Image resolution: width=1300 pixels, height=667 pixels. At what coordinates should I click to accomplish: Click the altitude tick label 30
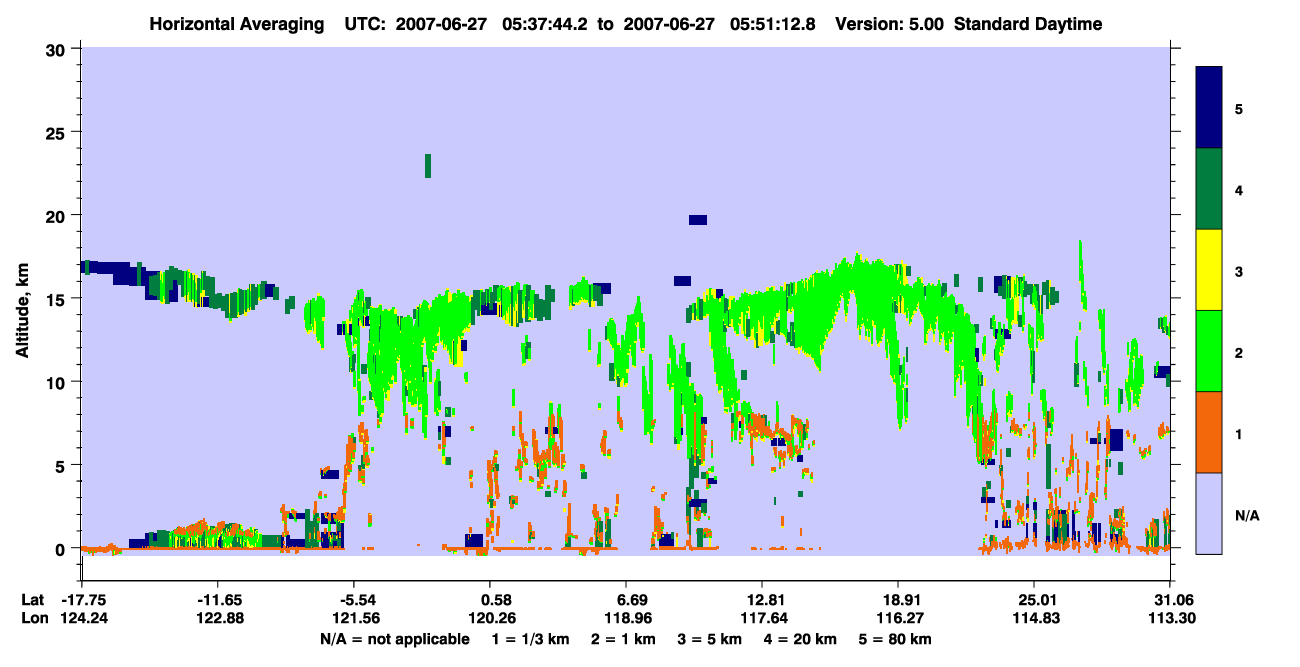[x=57, y=49]
